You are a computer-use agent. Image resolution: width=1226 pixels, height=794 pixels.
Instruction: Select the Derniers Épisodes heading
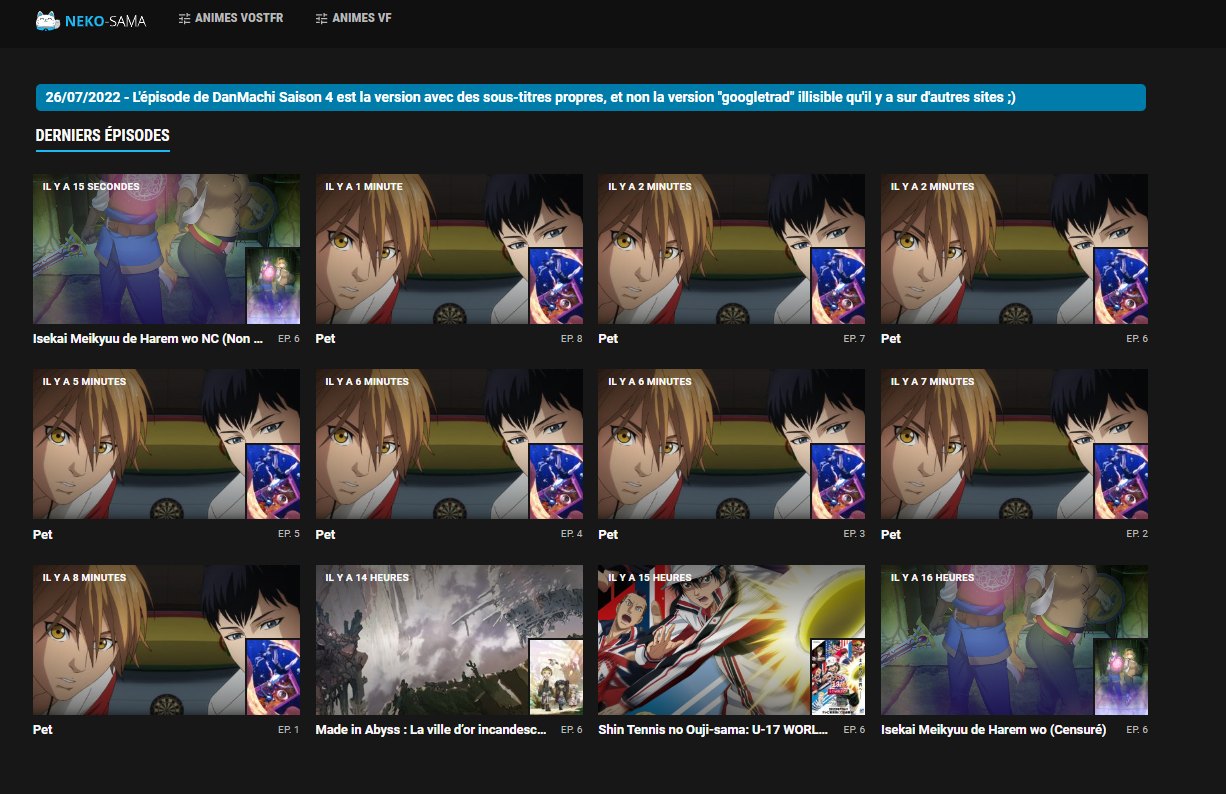click(103, 136)
